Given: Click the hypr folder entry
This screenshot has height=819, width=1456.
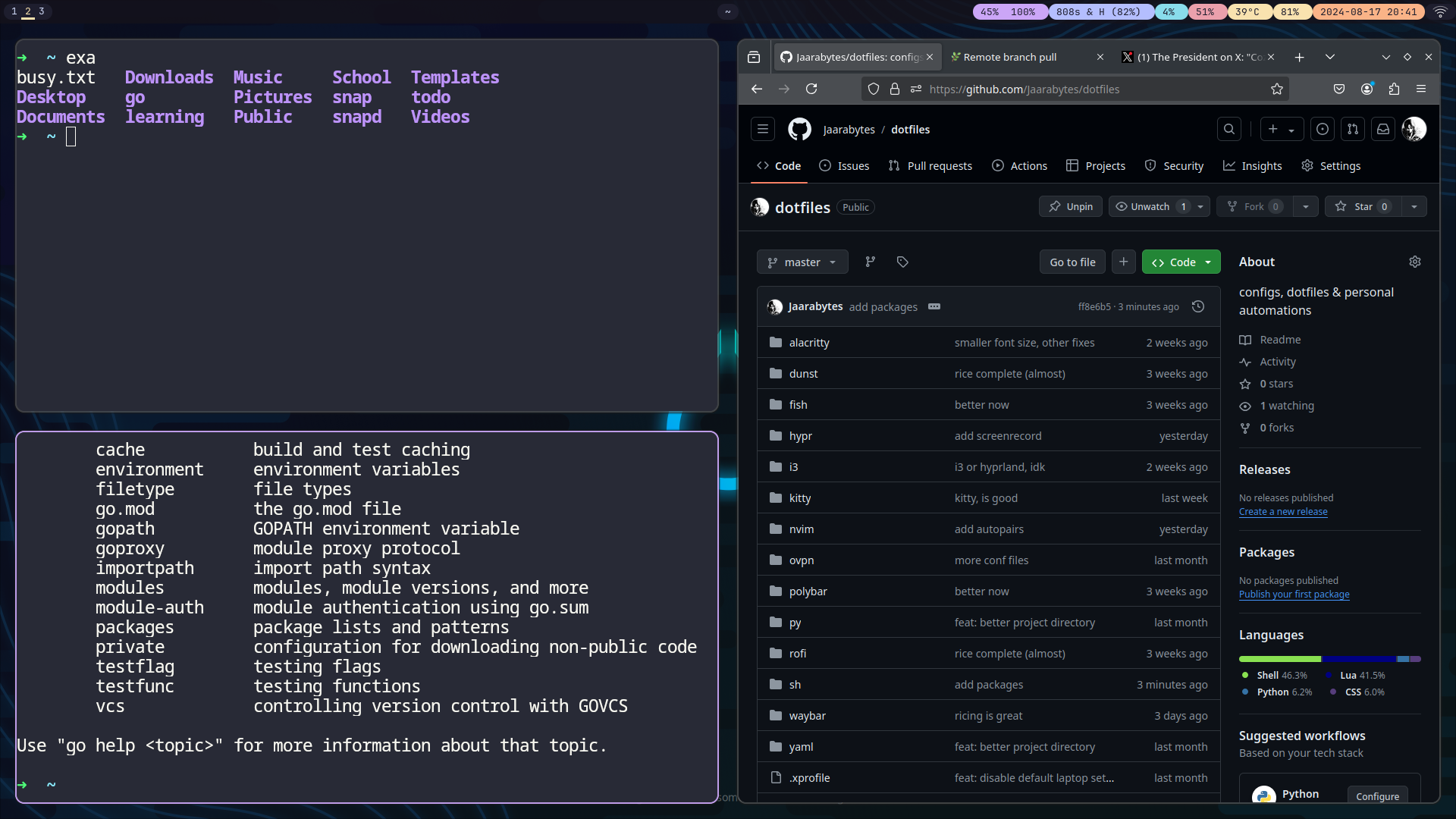Looking at the screenshot, I should (x=800, y=435).
